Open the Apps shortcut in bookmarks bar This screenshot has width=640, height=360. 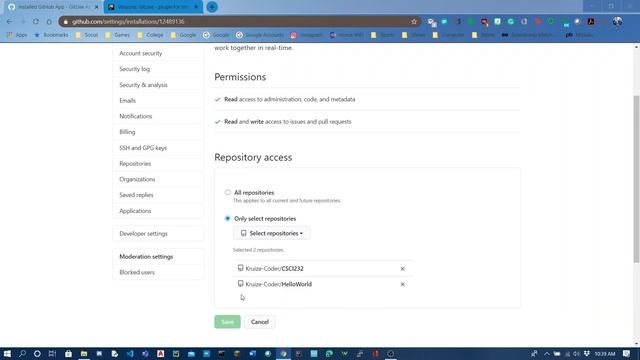[17, 35]
